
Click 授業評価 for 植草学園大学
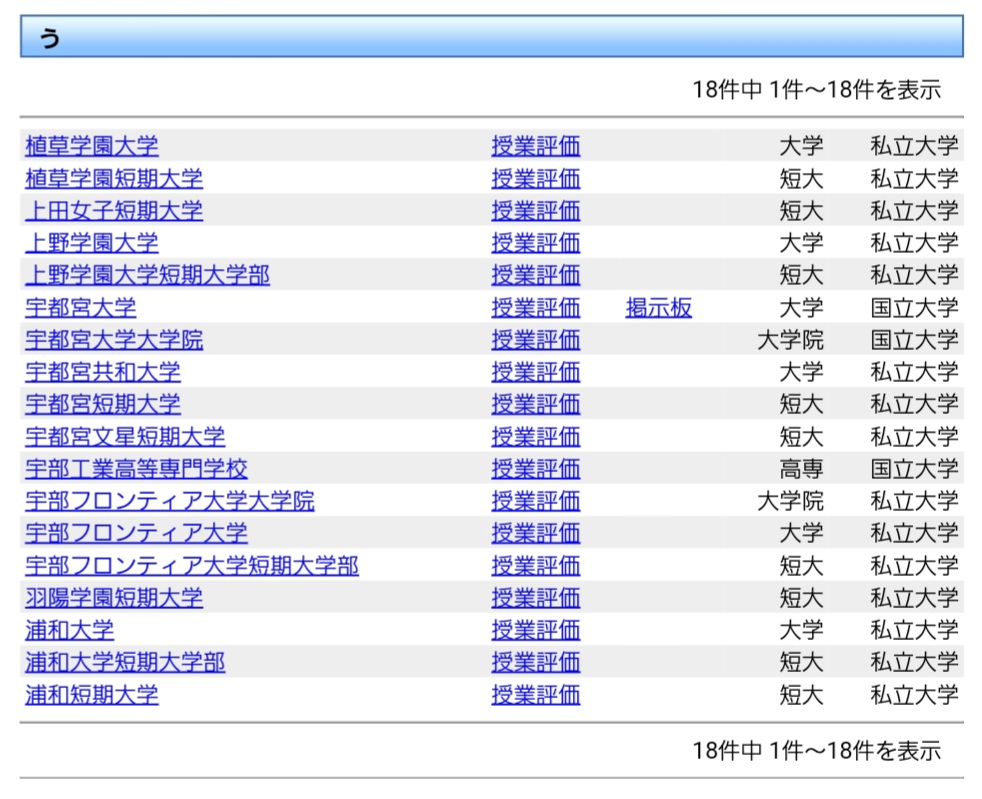pyautogui.click(x=535, y=146)
